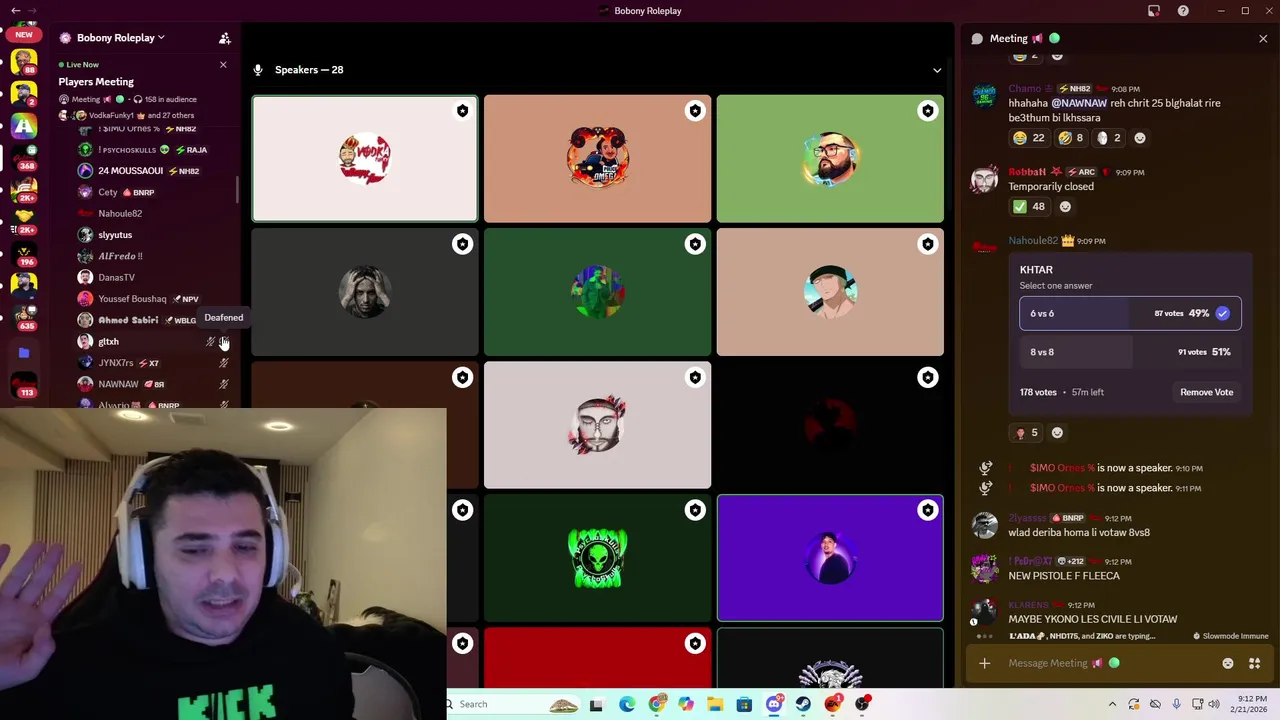Click into the Message Meeting input field
1280x720 pixels.
(1110, 663)
